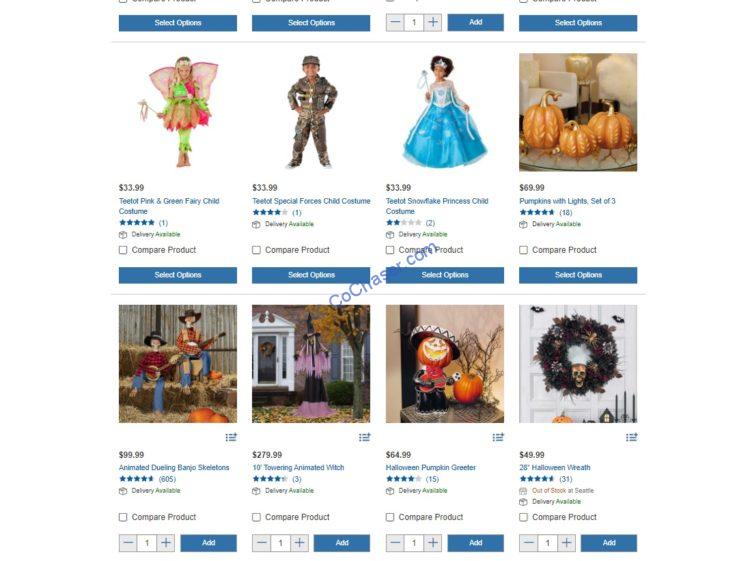Open Halloween Pumpkin Greeter product link
Image resolution: width=750 pixels, height=561 pixels.
tap(430, 467)
